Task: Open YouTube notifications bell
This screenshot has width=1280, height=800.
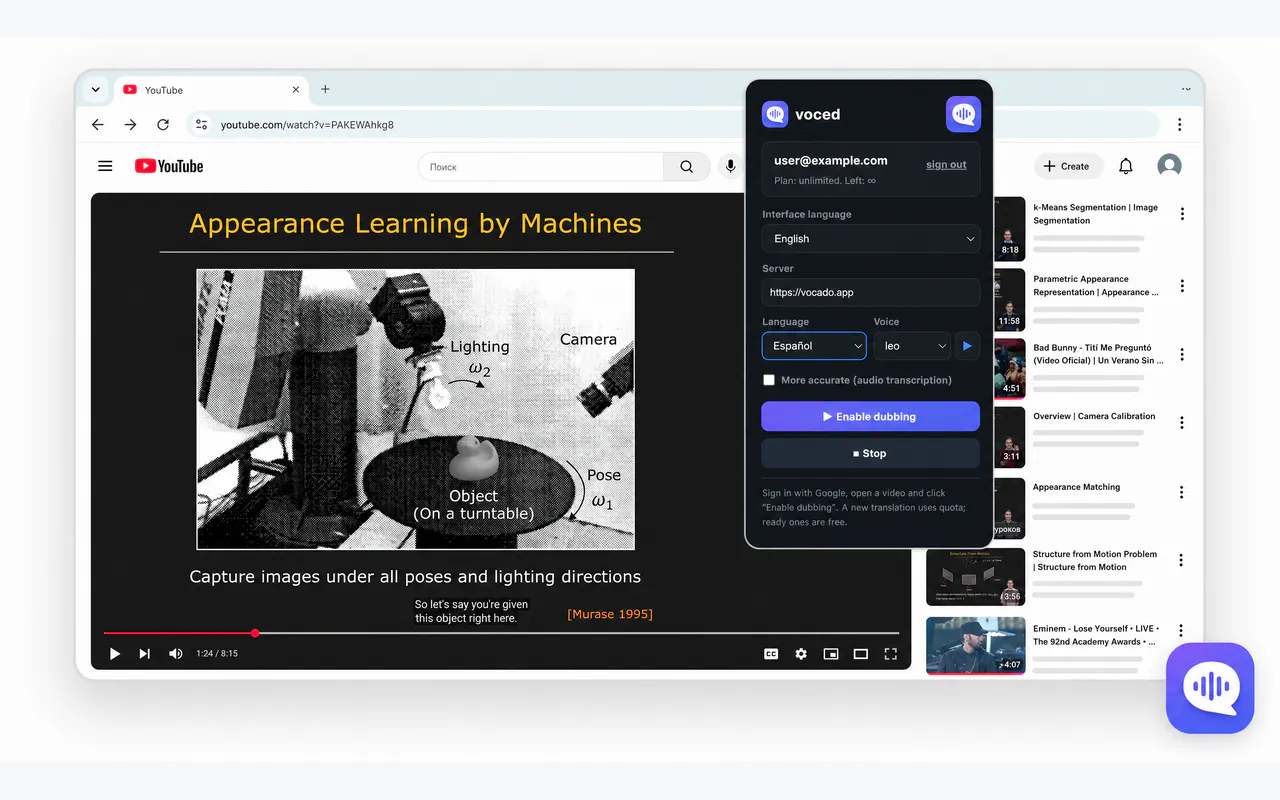Action: point(1126,166)
